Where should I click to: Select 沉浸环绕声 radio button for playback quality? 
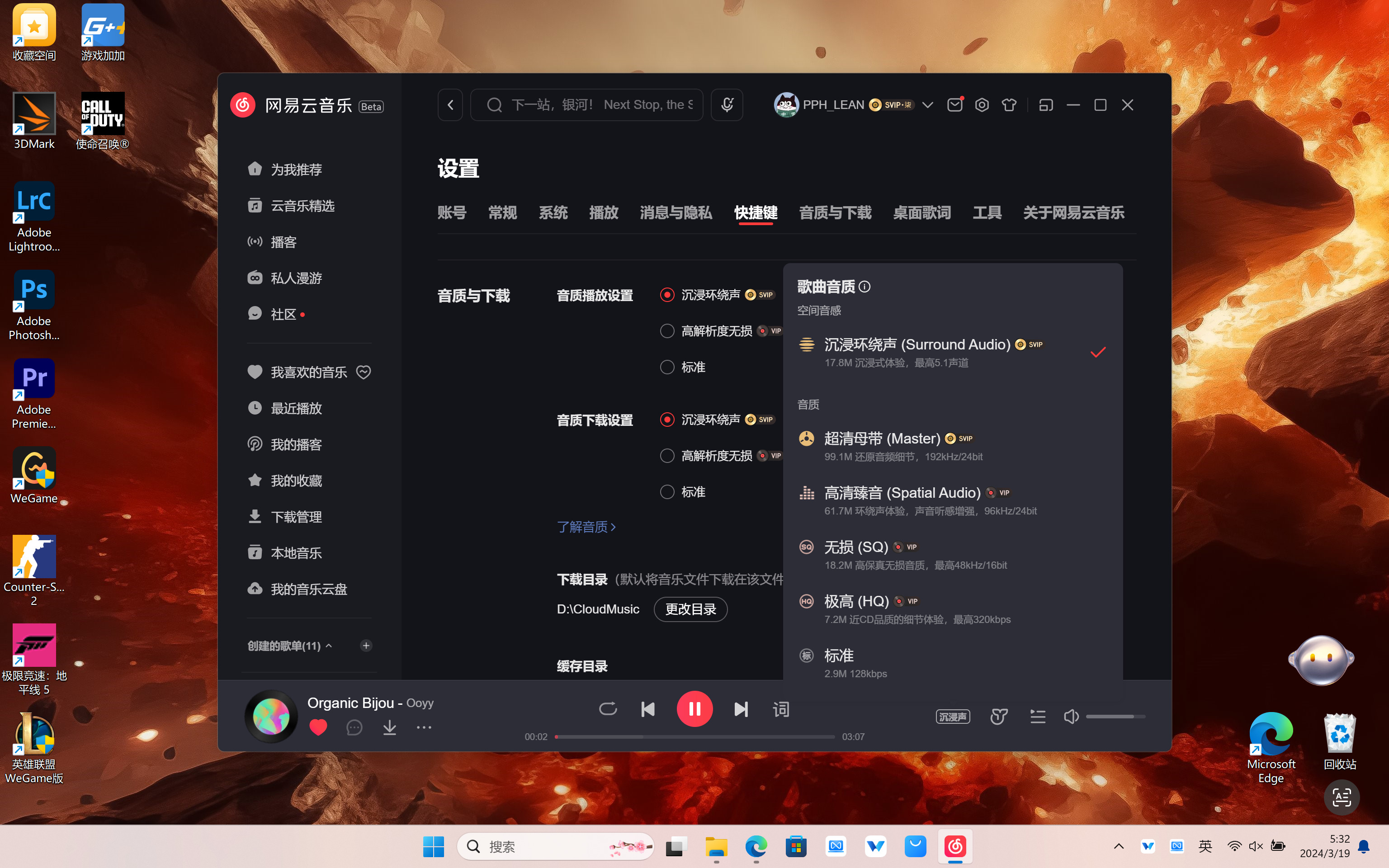[x=666, y=294]
